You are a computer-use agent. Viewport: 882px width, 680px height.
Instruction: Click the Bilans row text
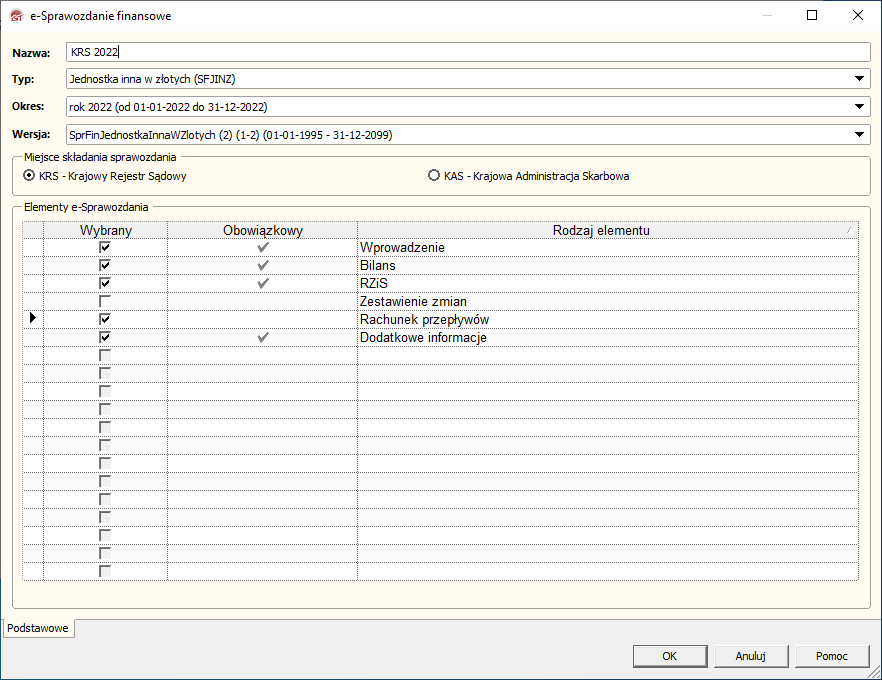pos(377,265)
